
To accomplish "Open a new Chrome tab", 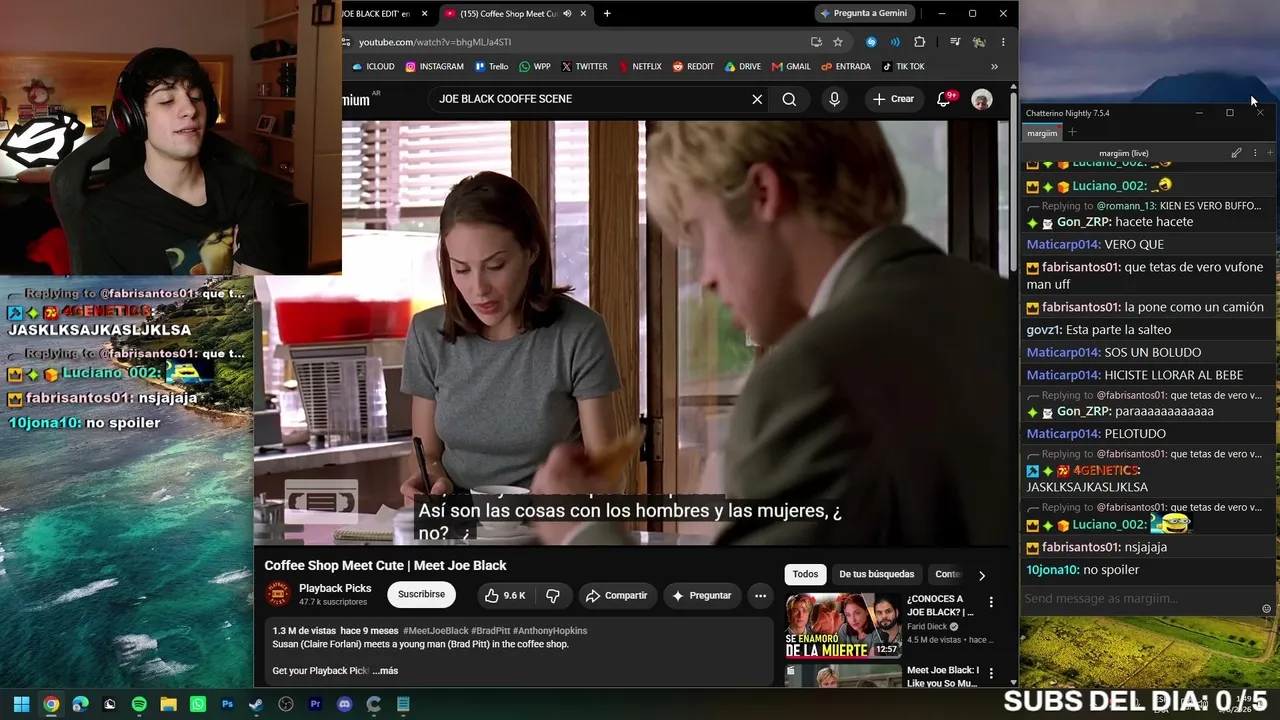I will pyautogui.click(x=607, y=14).
